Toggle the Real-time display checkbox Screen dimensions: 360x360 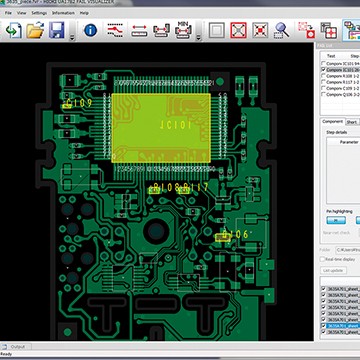[323, 259]
